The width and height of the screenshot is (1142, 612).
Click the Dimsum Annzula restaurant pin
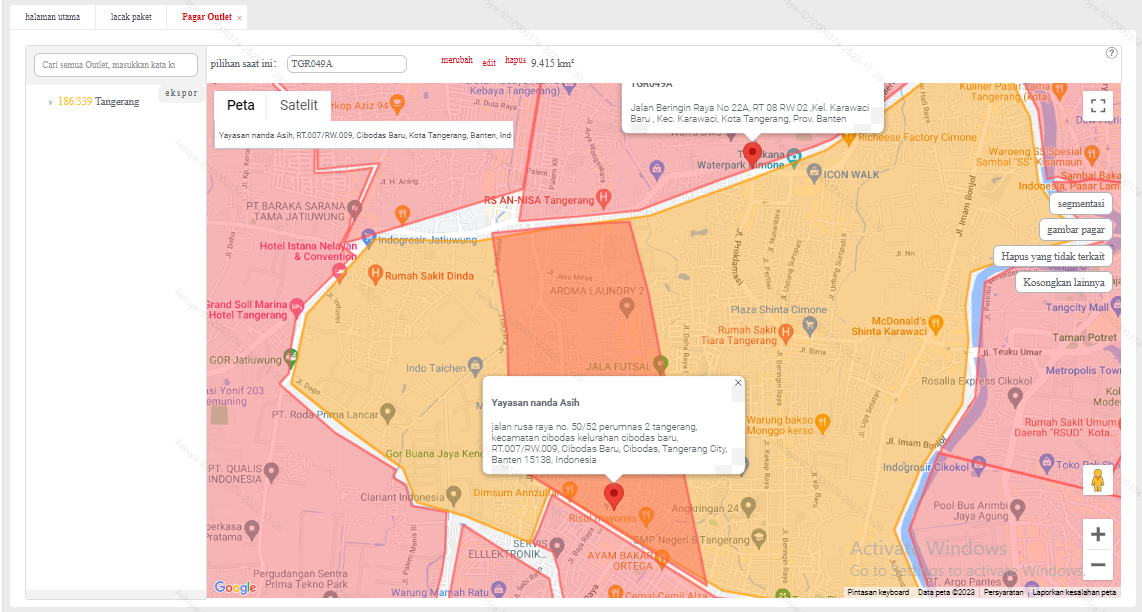coord(570,489)
